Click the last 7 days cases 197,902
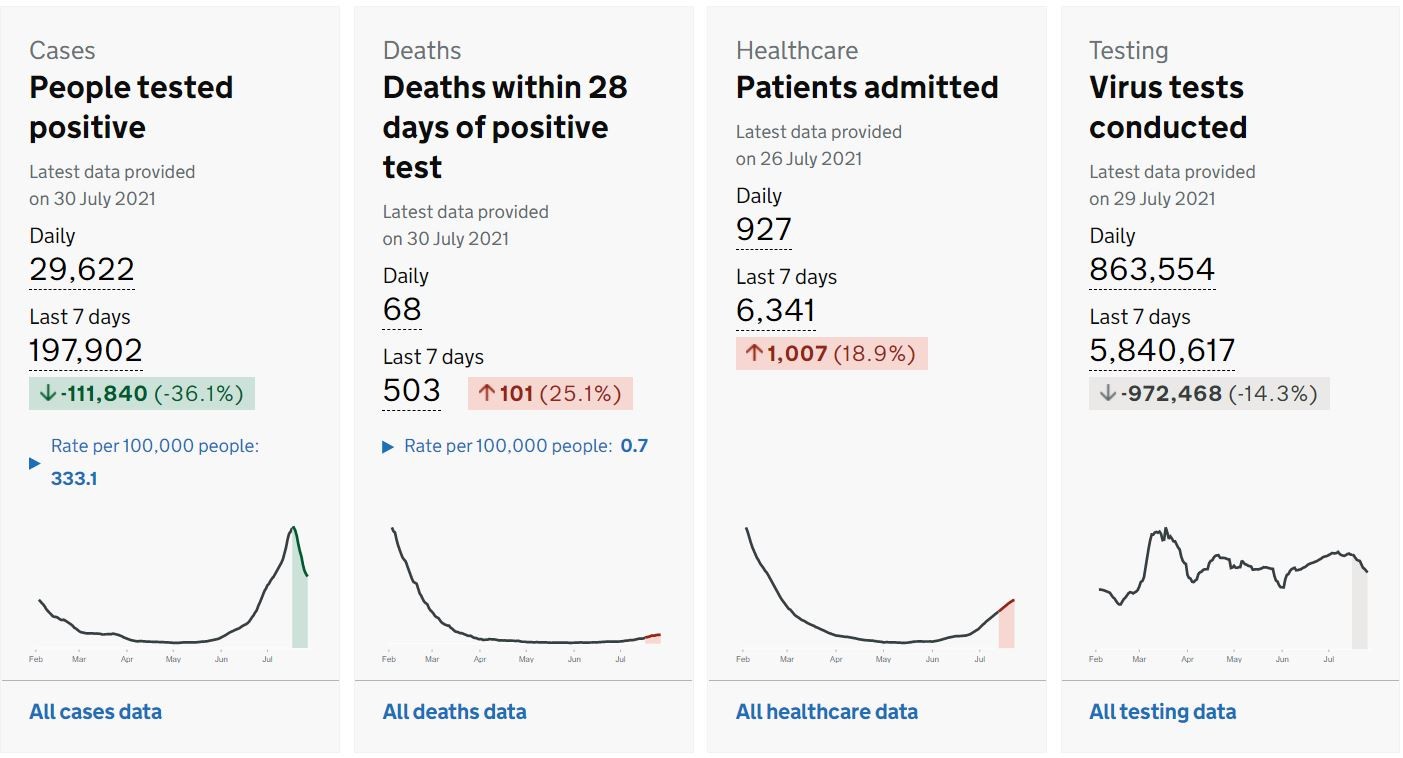1403x758 pixels. click(86, 350)
